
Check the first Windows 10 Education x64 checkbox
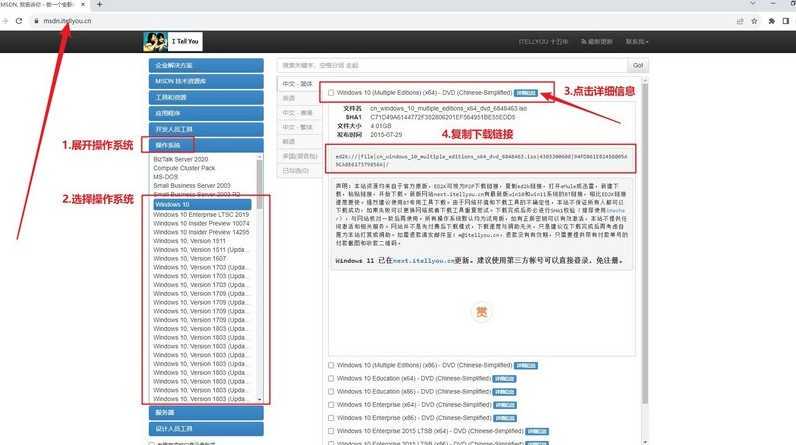point(331,379)
